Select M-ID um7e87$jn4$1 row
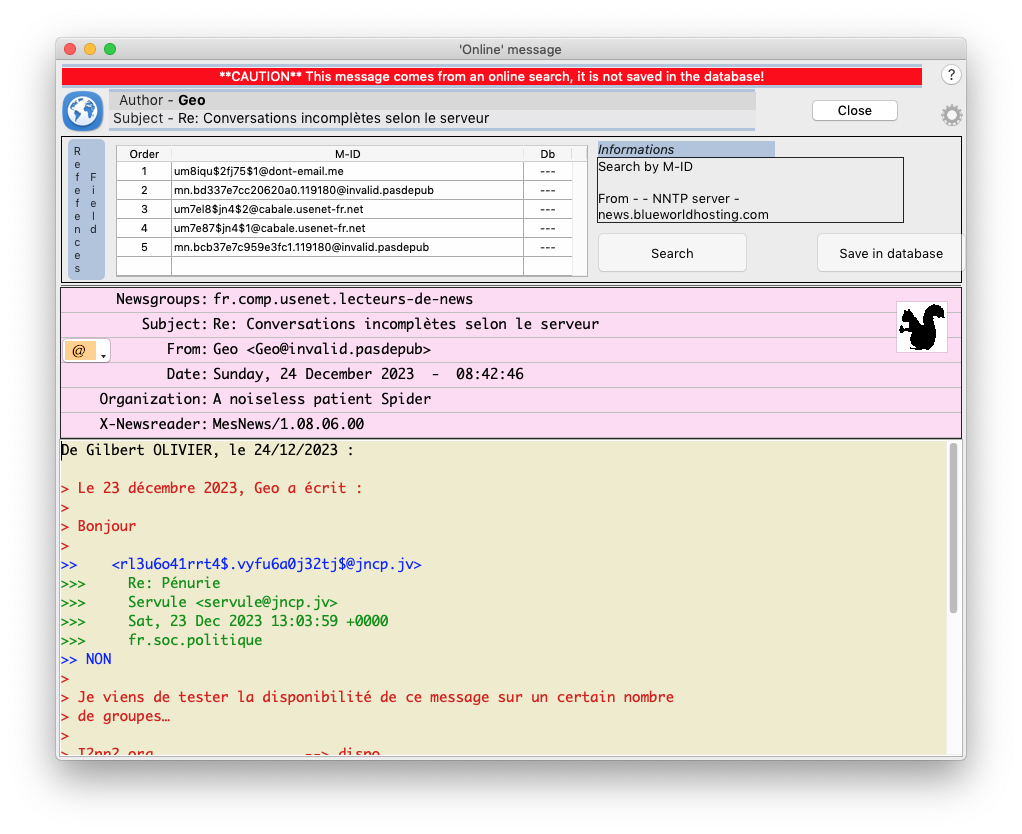Image resolution: width=1022 pixels, height=834 pixels. click(347, 228)
